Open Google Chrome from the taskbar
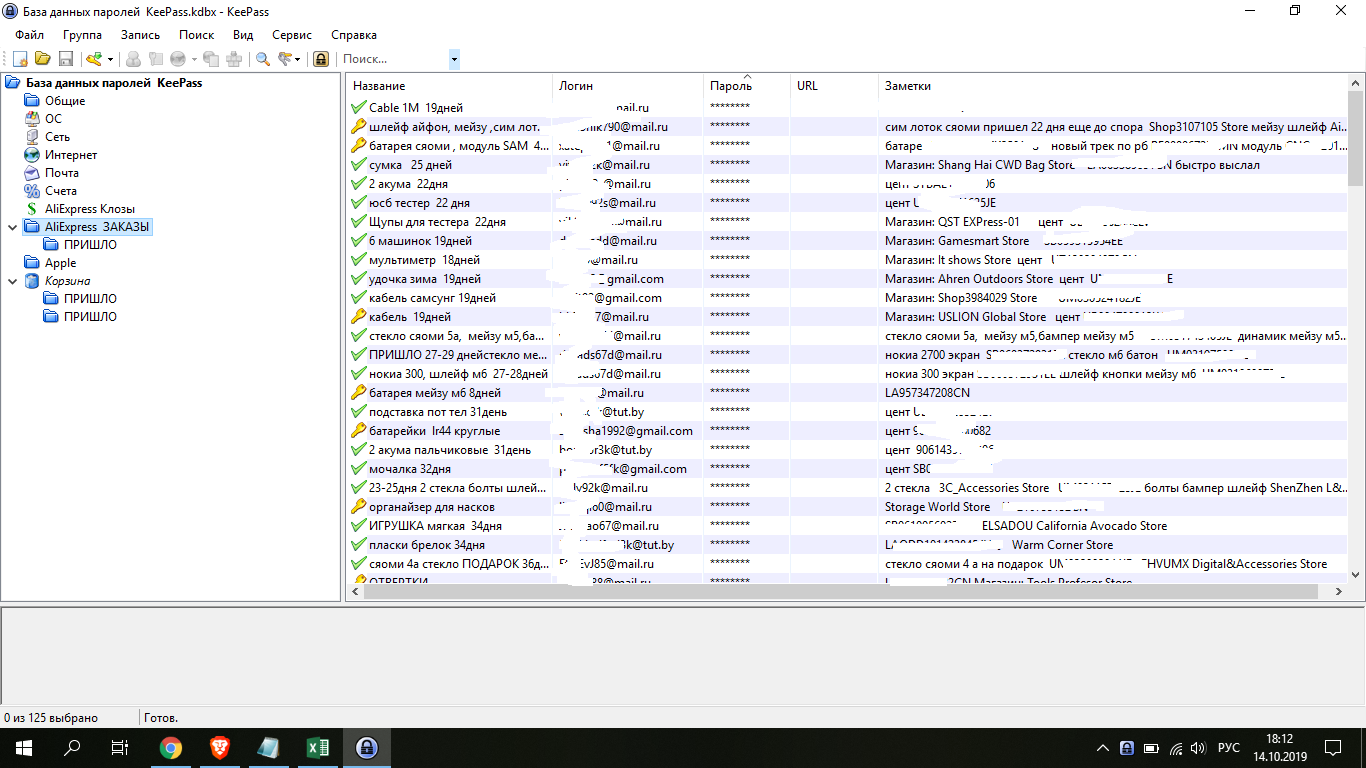The image size is (1366, 768). pyautogui.click(x=171, y=747)
